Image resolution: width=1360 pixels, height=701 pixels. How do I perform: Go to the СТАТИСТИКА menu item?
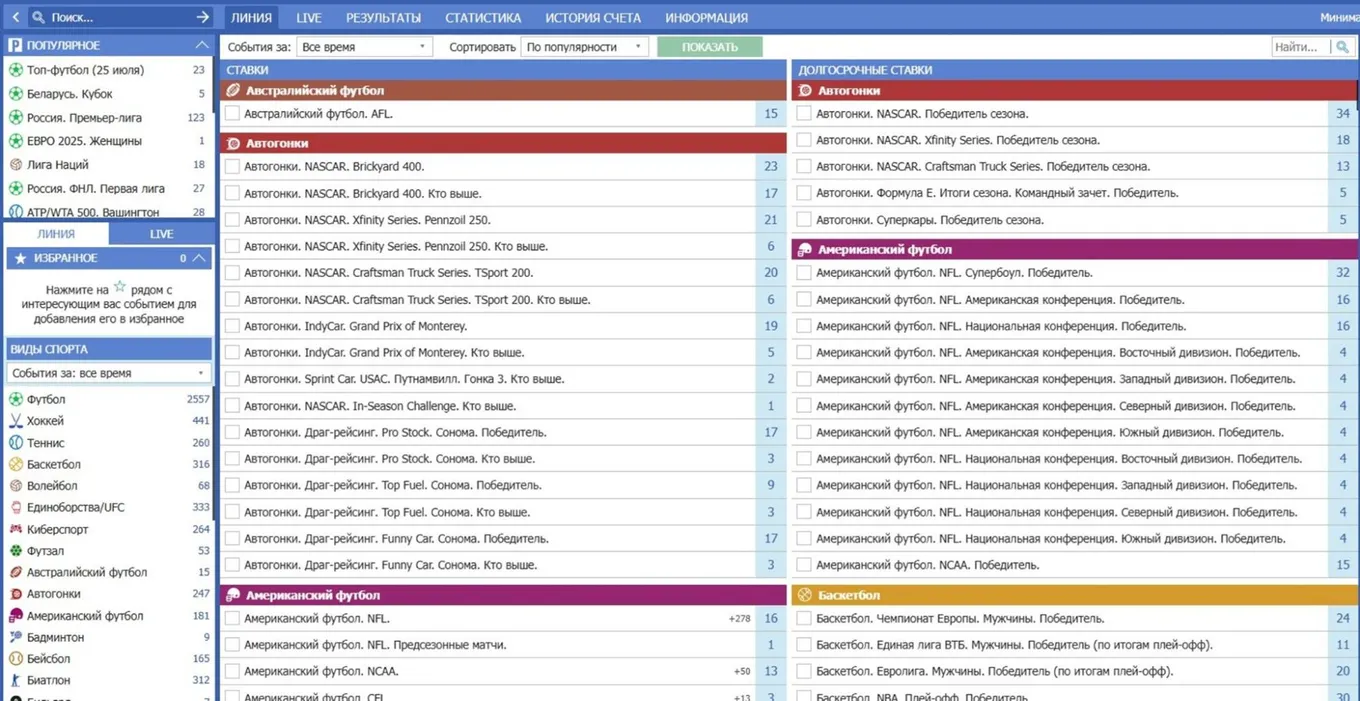click(x=483, y=17)
